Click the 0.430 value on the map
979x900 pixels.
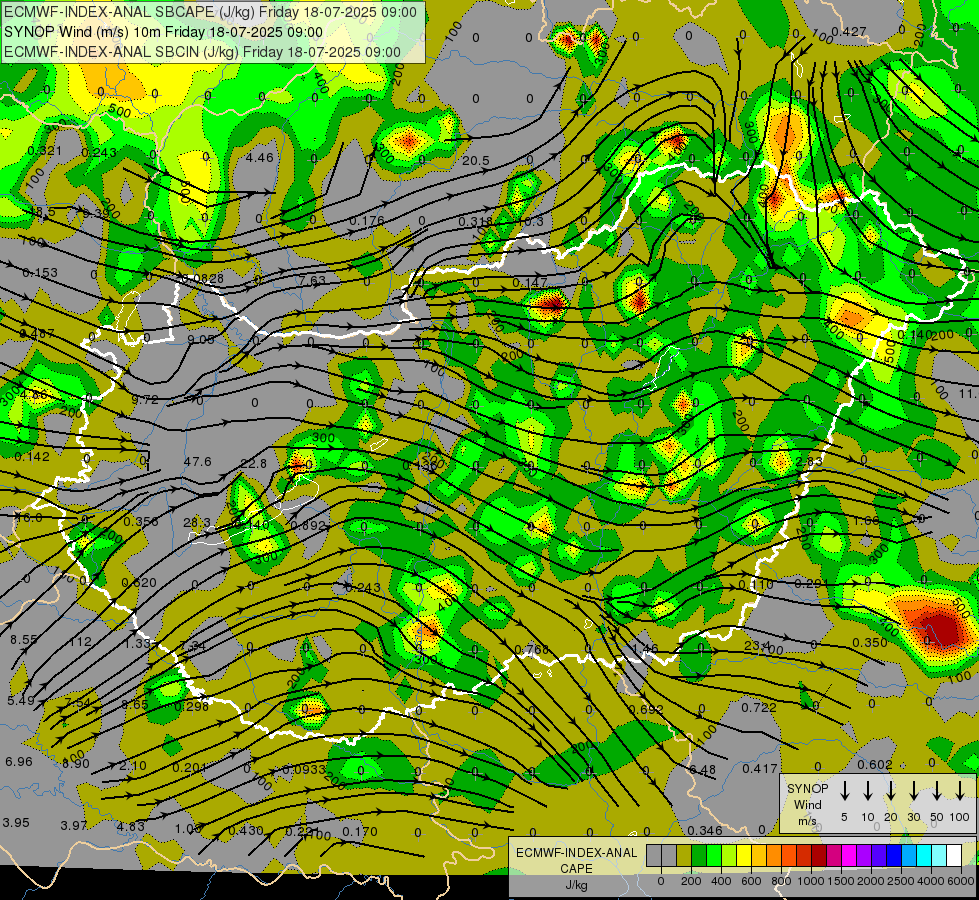click(246, 830)
